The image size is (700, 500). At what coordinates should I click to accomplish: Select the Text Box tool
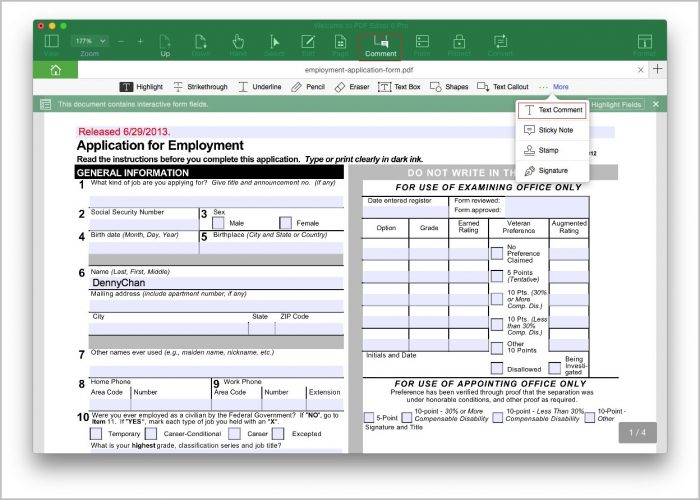pyautogui.click(x=399, y=87)
